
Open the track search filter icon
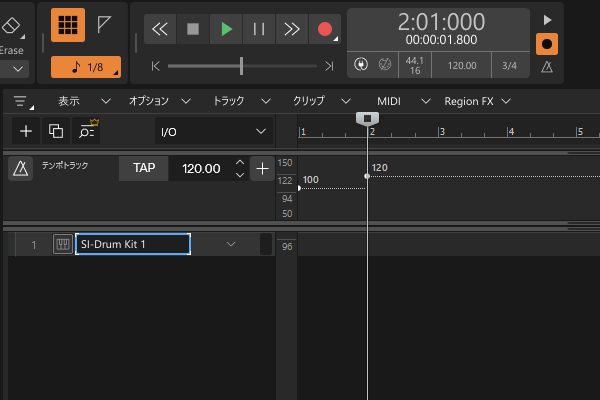(x=88, y=131)
